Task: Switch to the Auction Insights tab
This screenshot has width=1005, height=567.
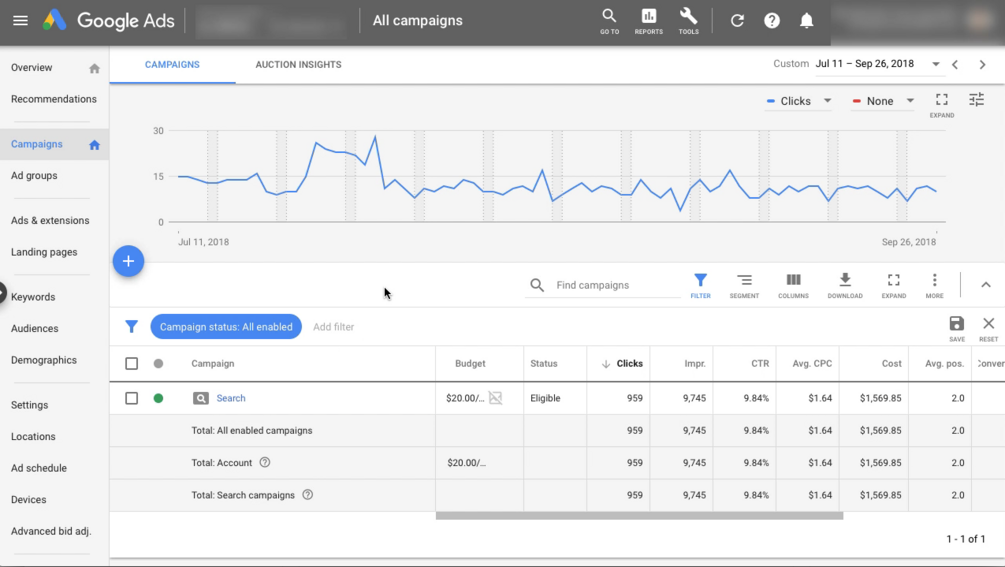Action: (x=298, y=65)
